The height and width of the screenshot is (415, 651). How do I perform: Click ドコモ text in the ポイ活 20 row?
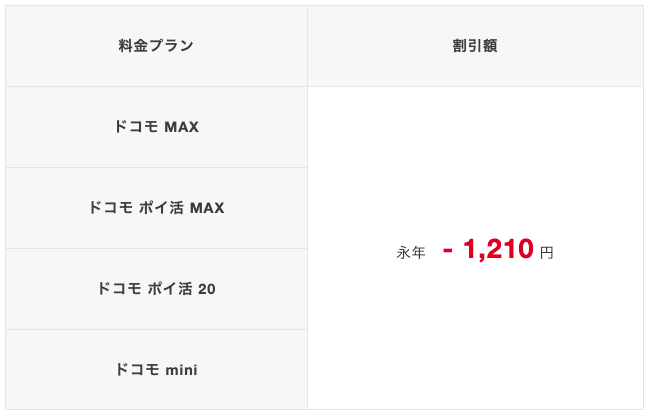click(x=120, y=288)
